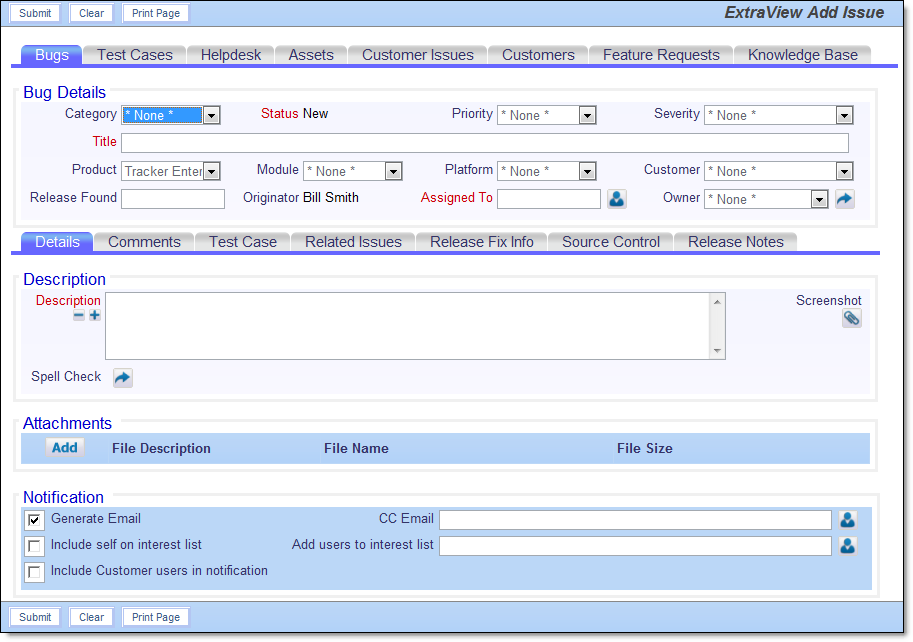Click the File Name column header
The image size is (913, 642).
[356, 448]
